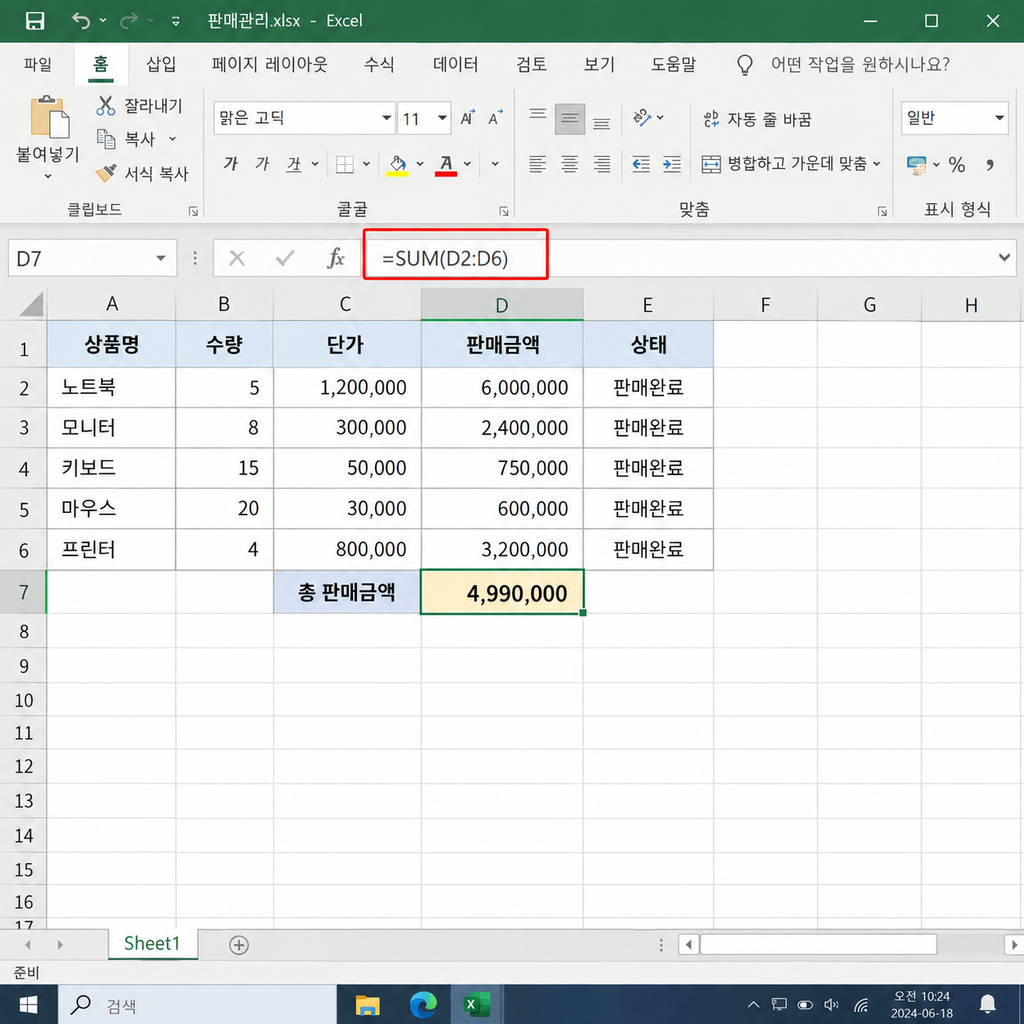This screenshot has width=1024, height=1024.
Task: Open the 삽입 ribbon tab
Action: (161, 64)
